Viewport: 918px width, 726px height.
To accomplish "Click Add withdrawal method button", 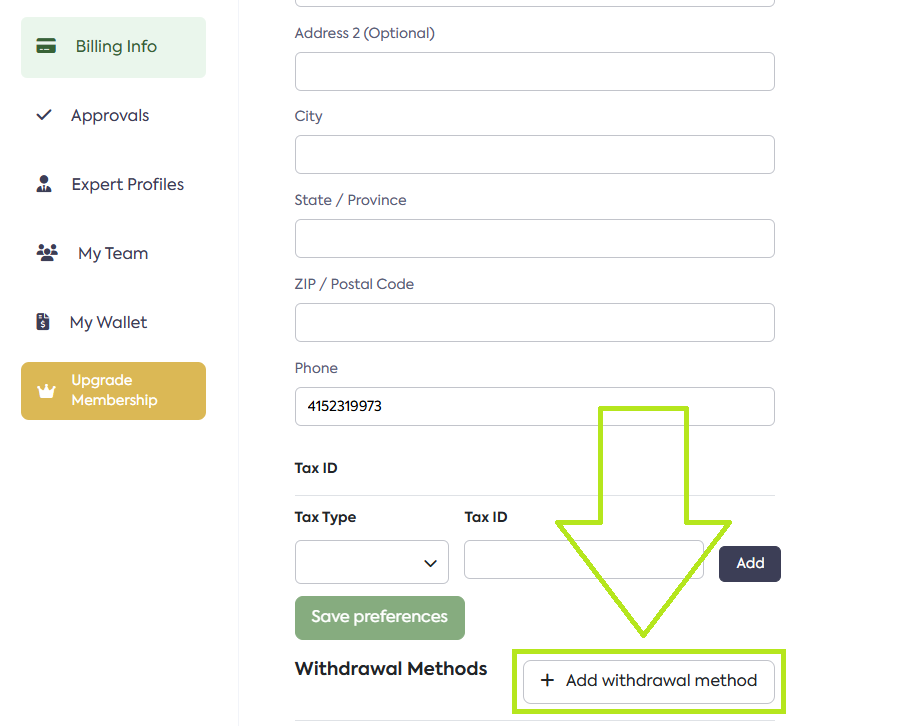I will (x=649, y=681).
